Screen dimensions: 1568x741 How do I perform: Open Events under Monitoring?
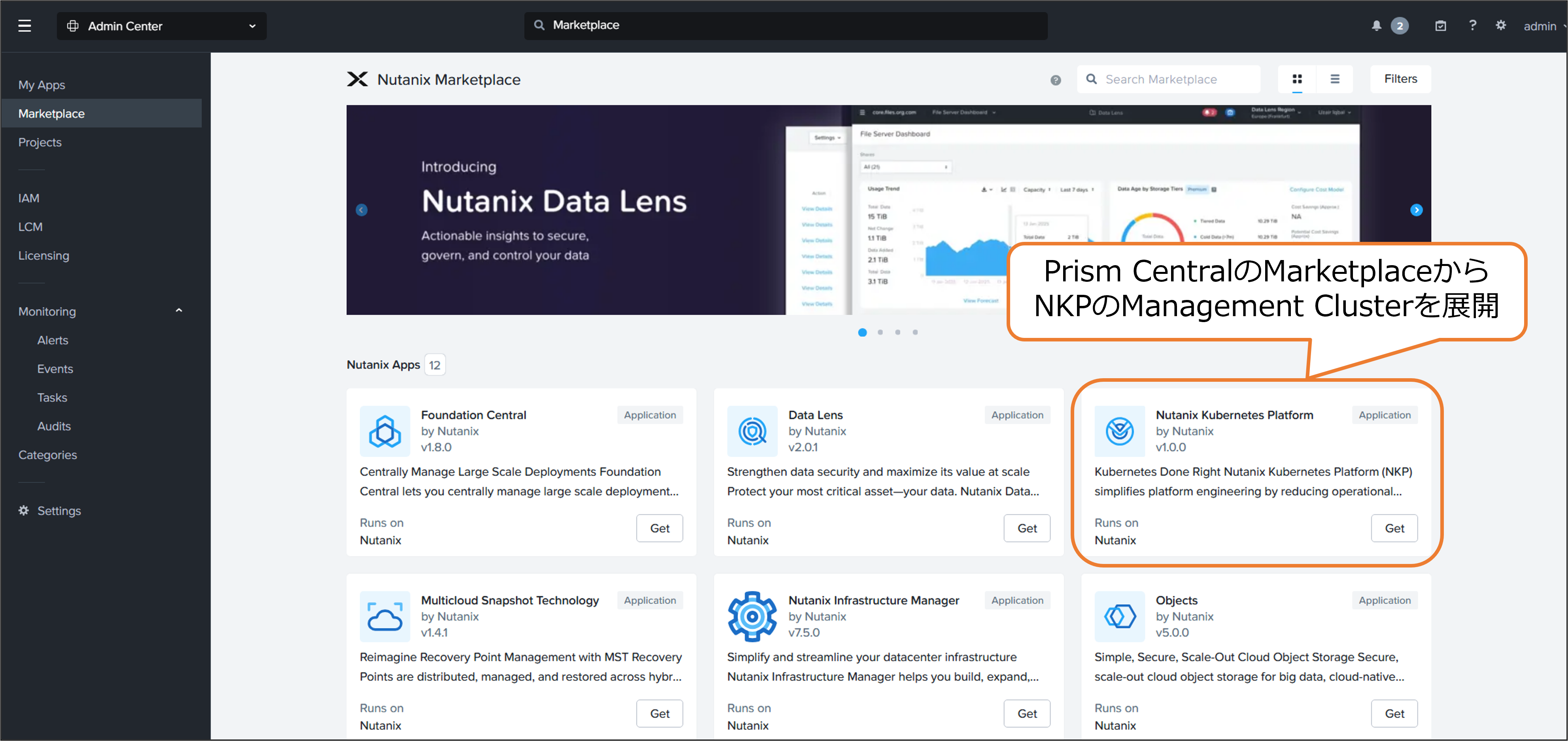(x=55, y=369)
